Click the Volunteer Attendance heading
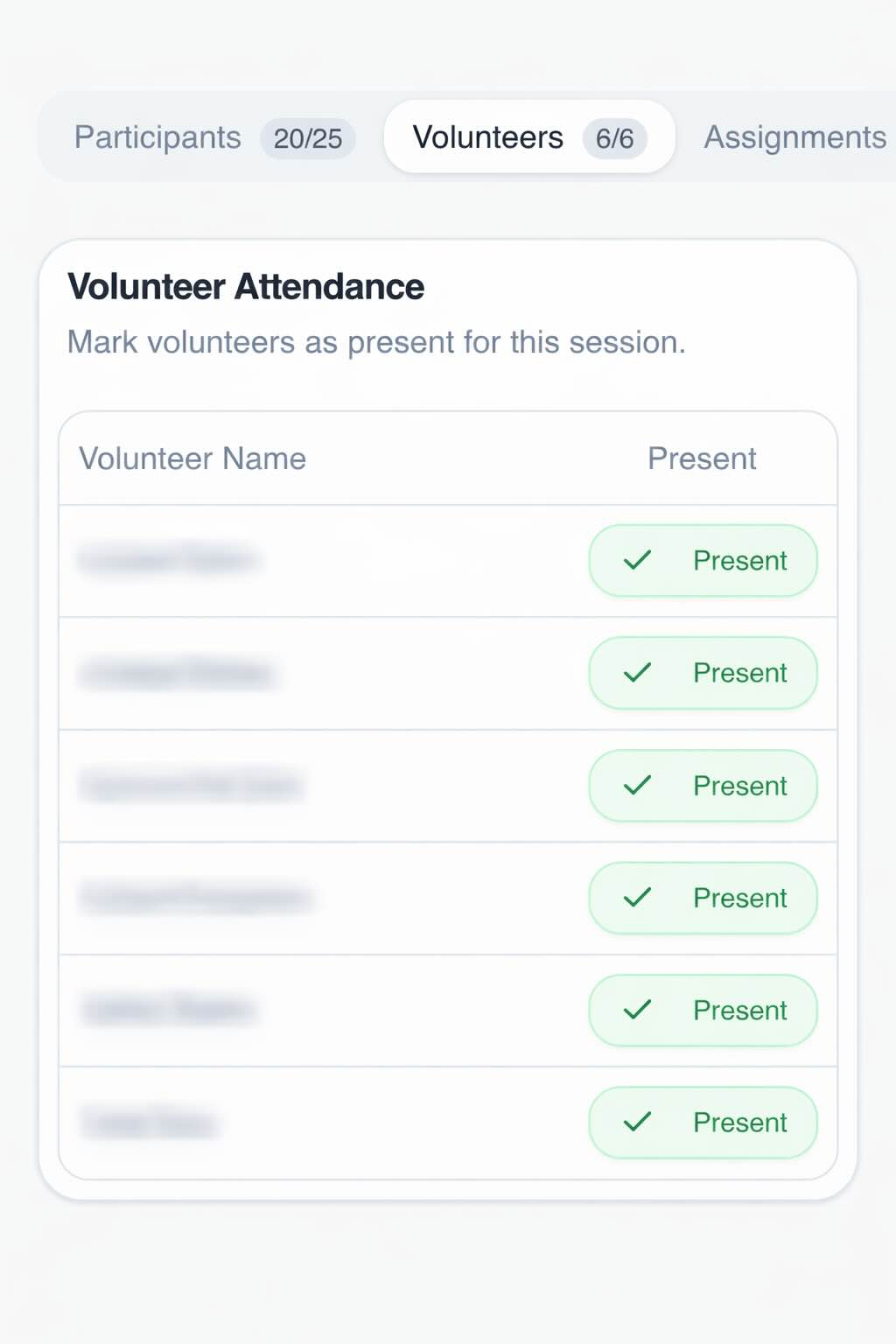 pos(246,286)
